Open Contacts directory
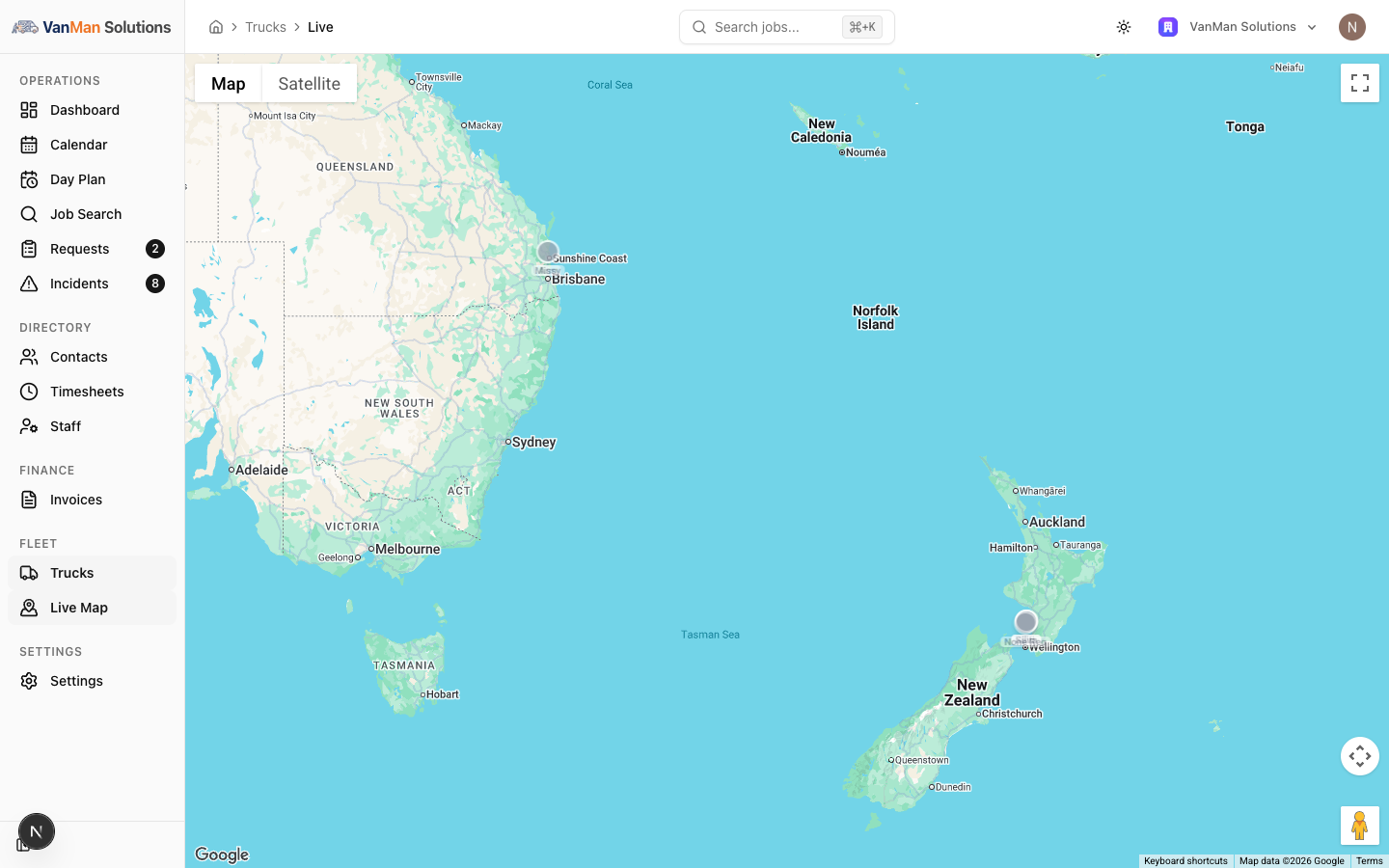1389x868 pixels. click(x=92, y=357)
